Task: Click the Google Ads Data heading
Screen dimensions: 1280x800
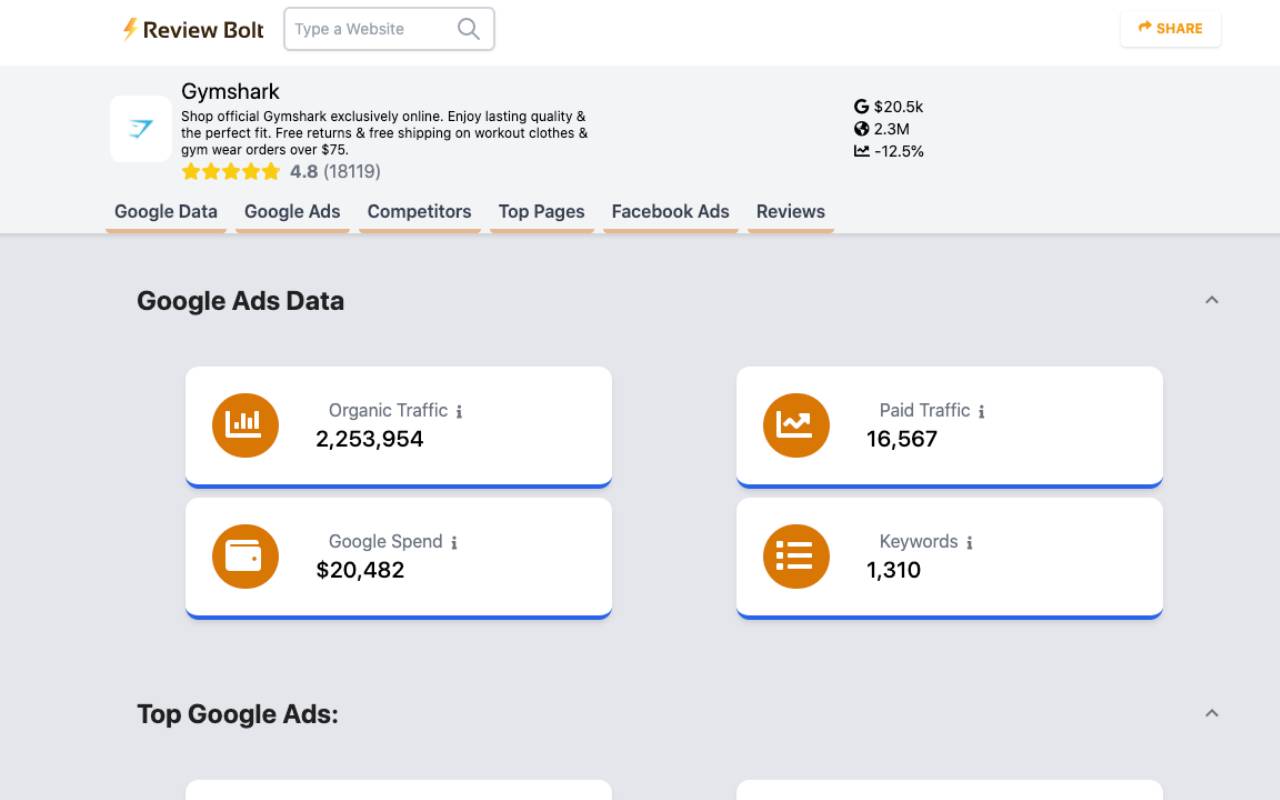Action: 240,301
